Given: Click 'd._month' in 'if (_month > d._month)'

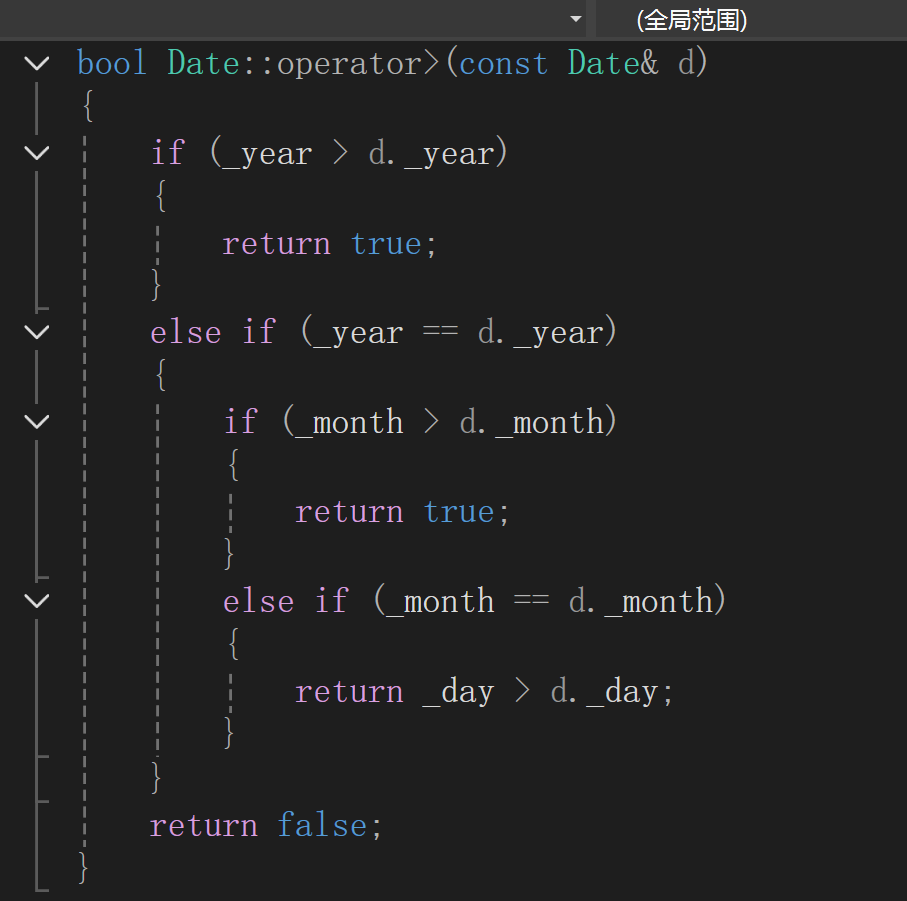Looking at the screenshot, I should click(x=532, y=422).
